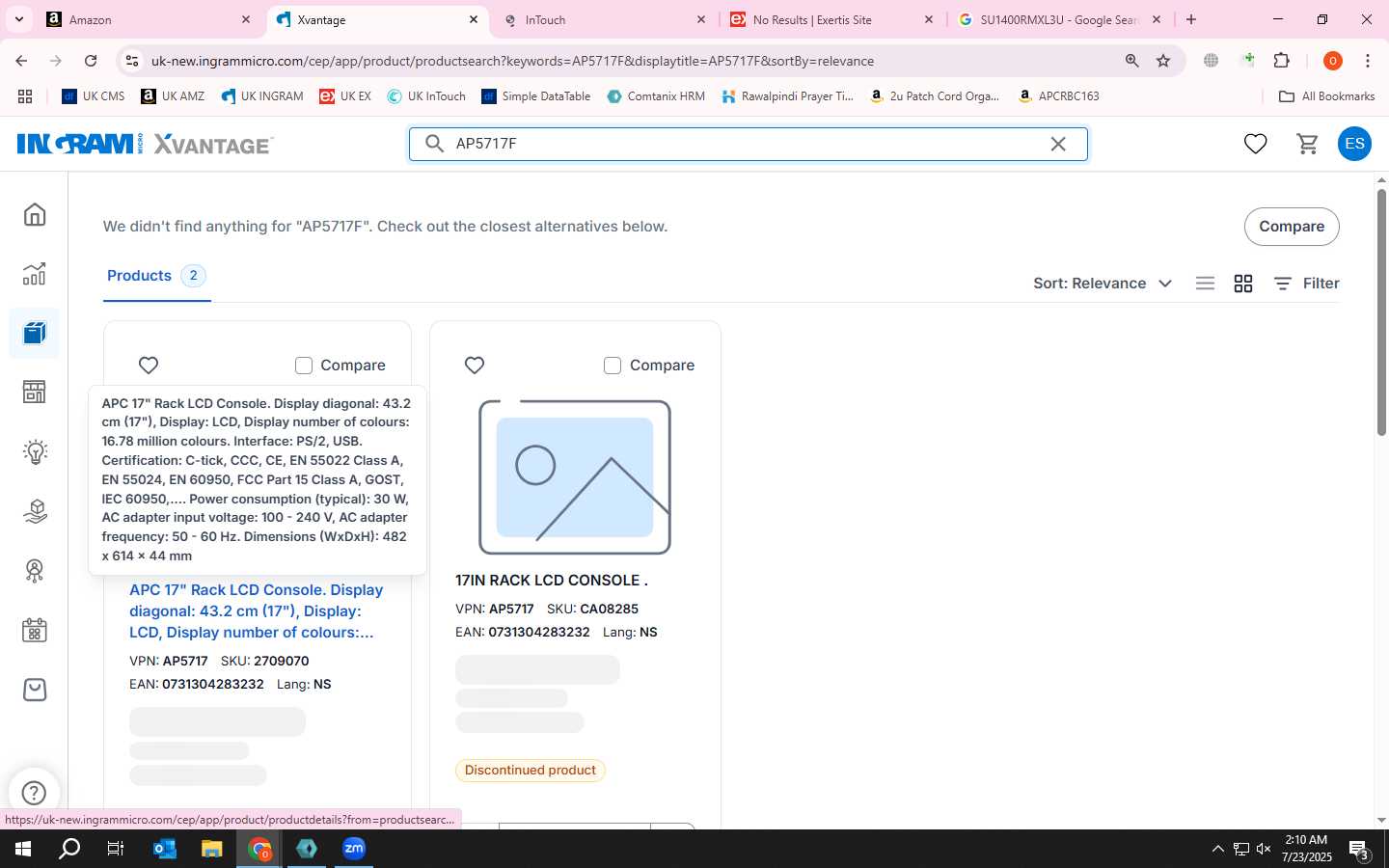The height and width of the screenshot is (868, 1389).
Task: Open the analytics chart icon in sidebar
Action: pyautogui.click(x=35, y=274)
